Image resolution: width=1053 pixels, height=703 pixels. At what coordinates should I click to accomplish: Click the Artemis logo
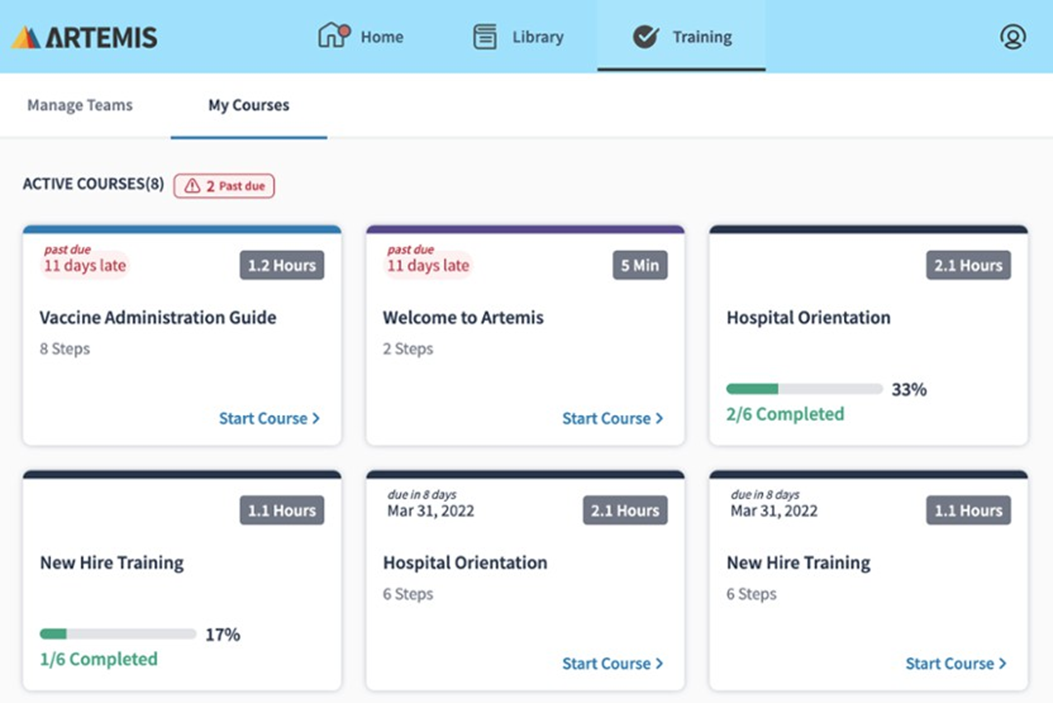pos(85,37)
